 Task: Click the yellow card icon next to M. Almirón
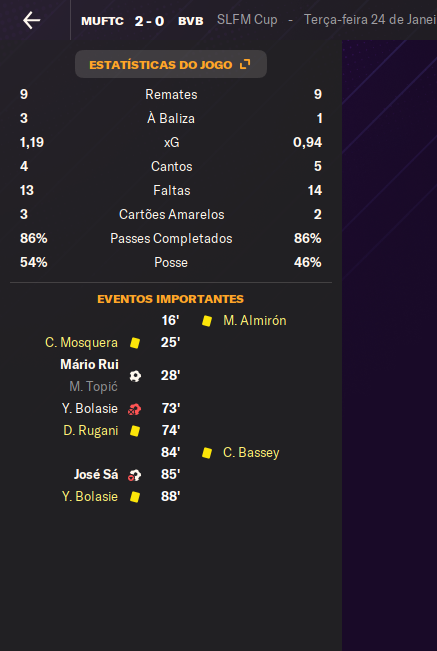[207, 321]
